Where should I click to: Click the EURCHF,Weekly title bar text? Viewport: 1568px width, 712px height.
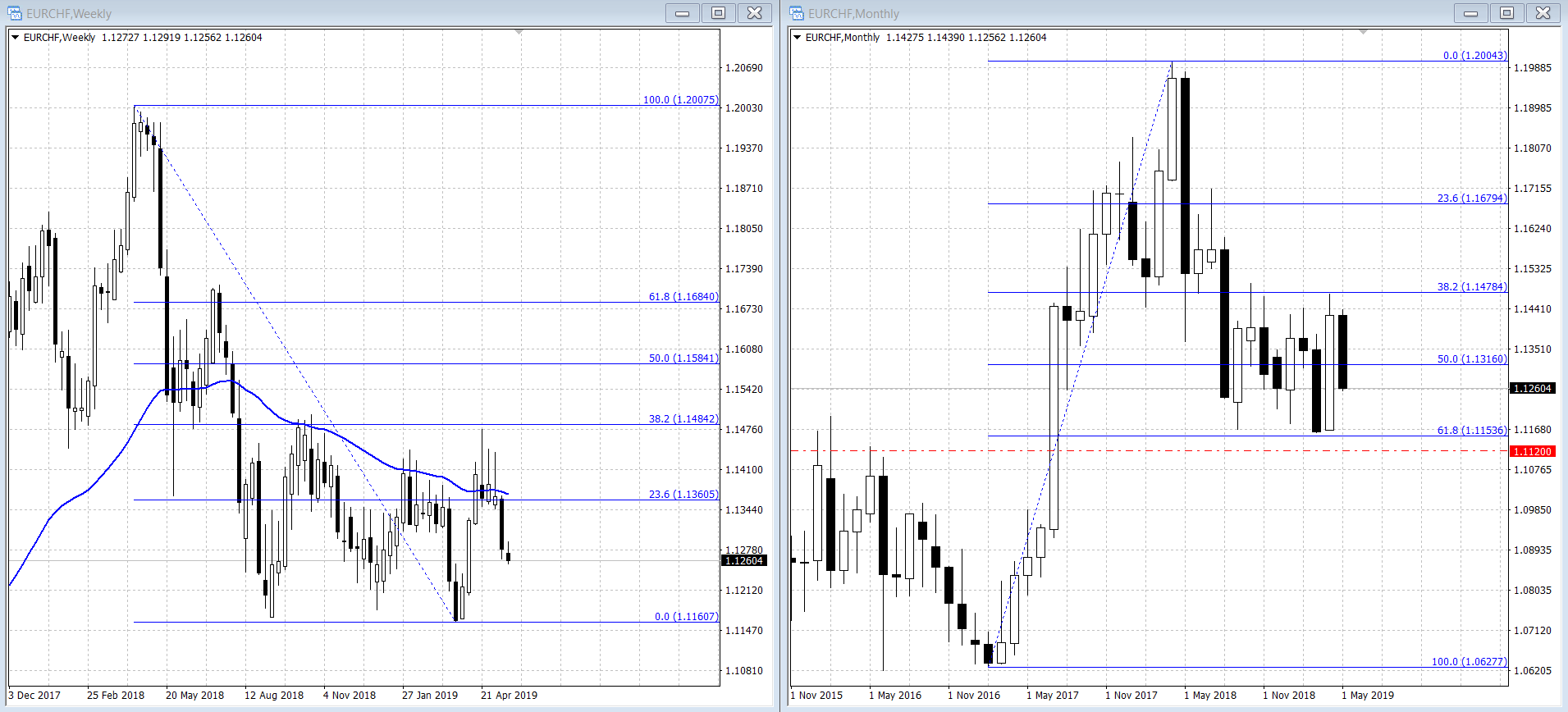tap(69, 13)
